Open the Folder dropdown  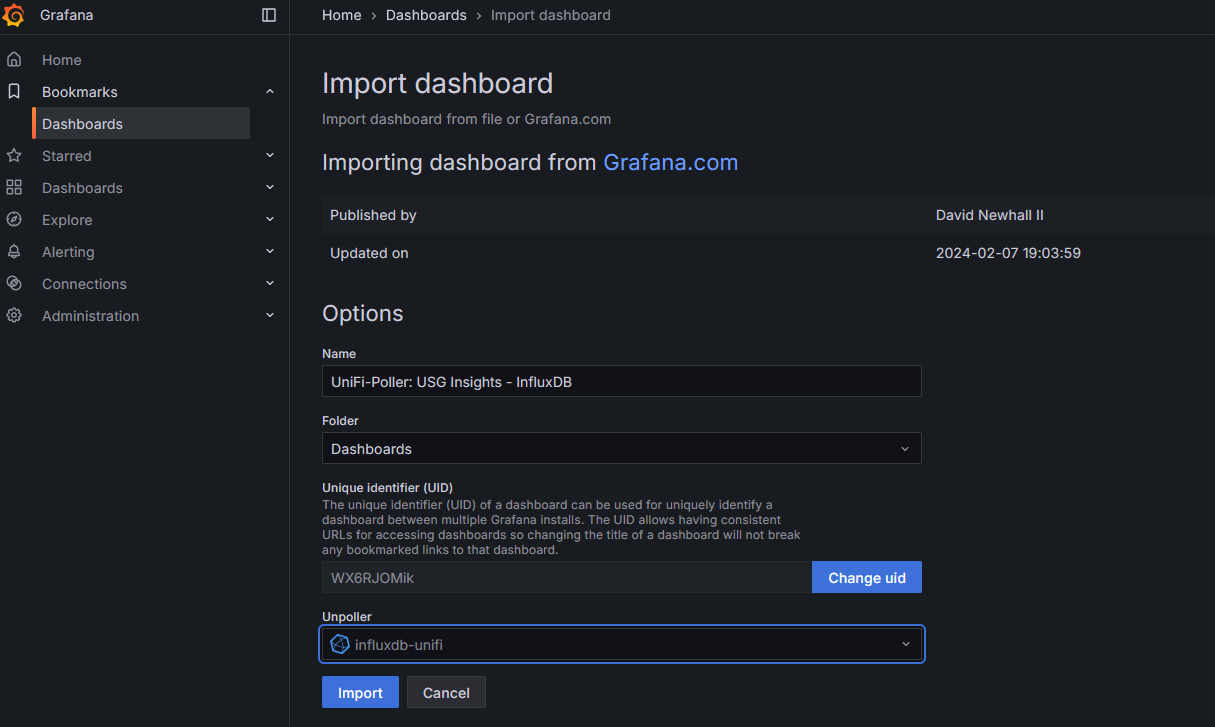point(621,449)
